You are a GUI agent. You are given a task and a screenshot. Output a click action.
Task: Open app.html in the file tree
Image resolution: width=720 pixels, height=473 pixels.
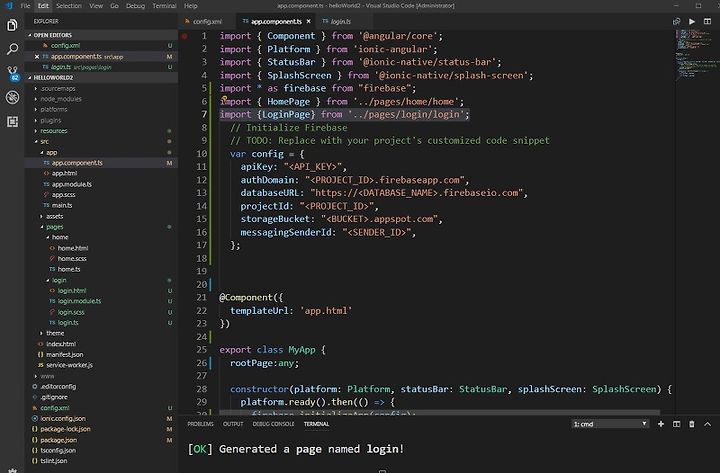point(64,173)
